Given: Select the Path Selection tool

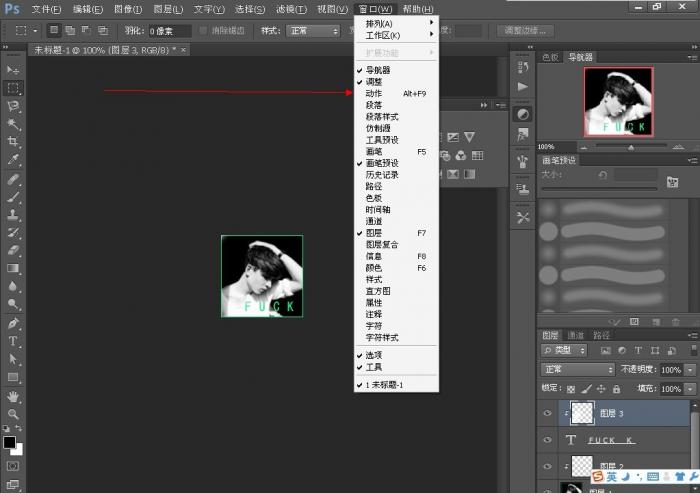Looking at the screenshot, I should (x=13, y=359).
